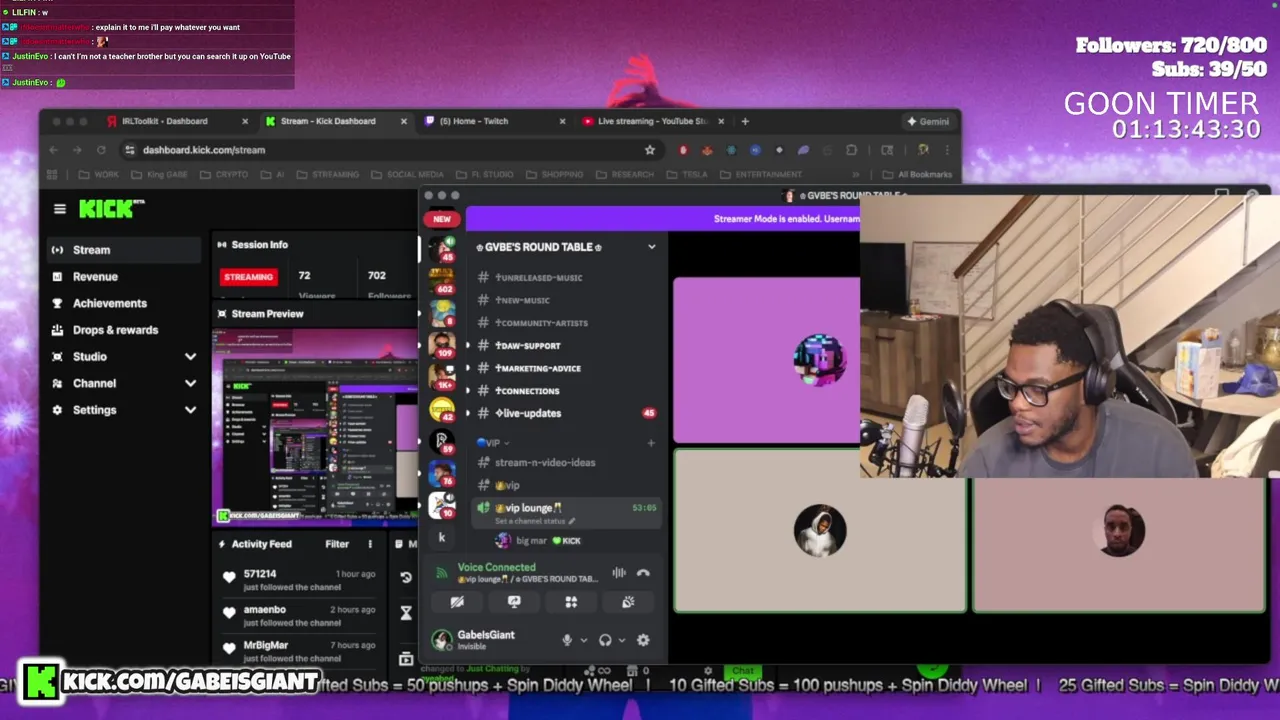Expand the Channel section chevron
The image size is (1280, 720).
click(190, 383)
